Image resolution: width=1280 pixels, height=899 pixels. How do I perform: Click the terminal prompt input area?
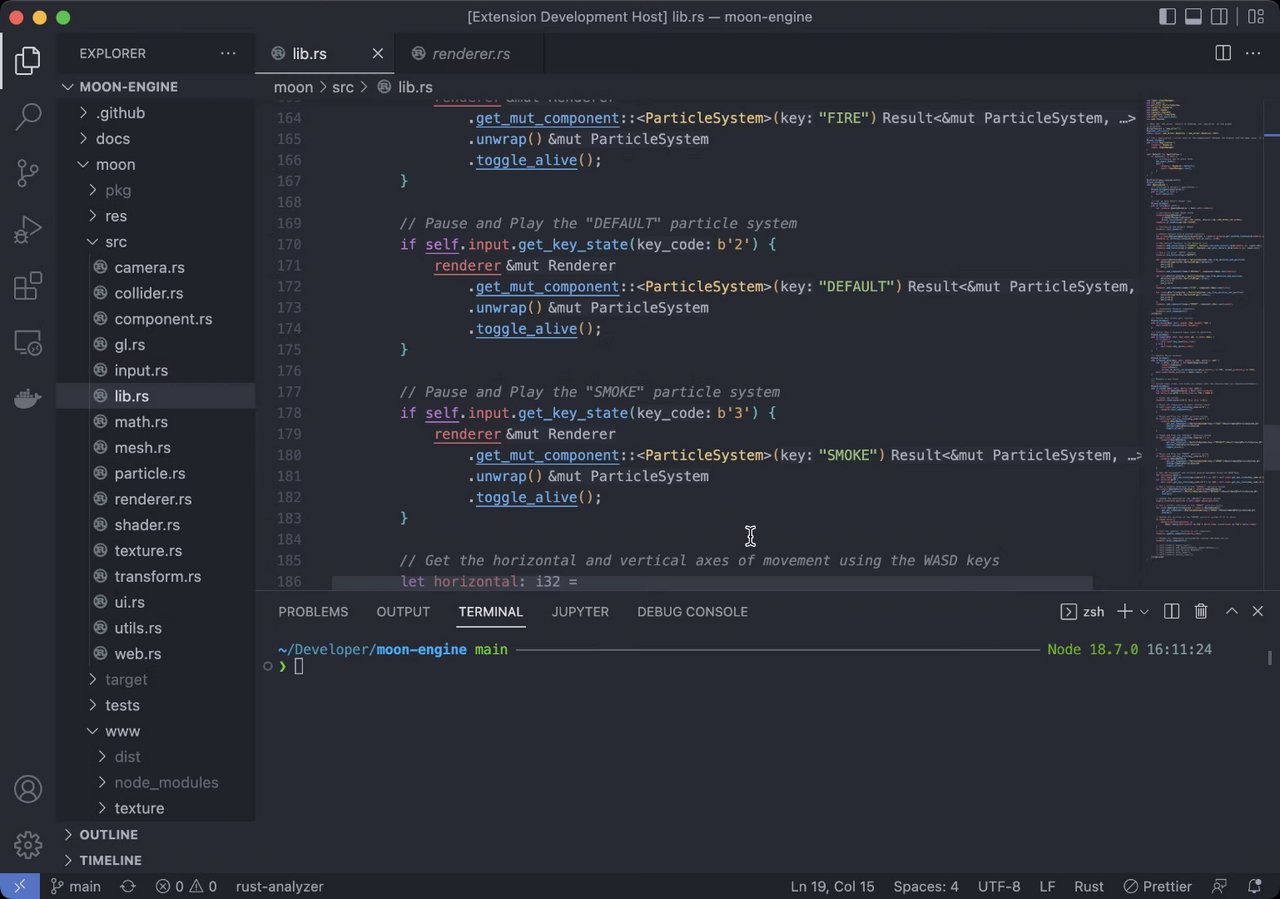[x=298, y=666]
